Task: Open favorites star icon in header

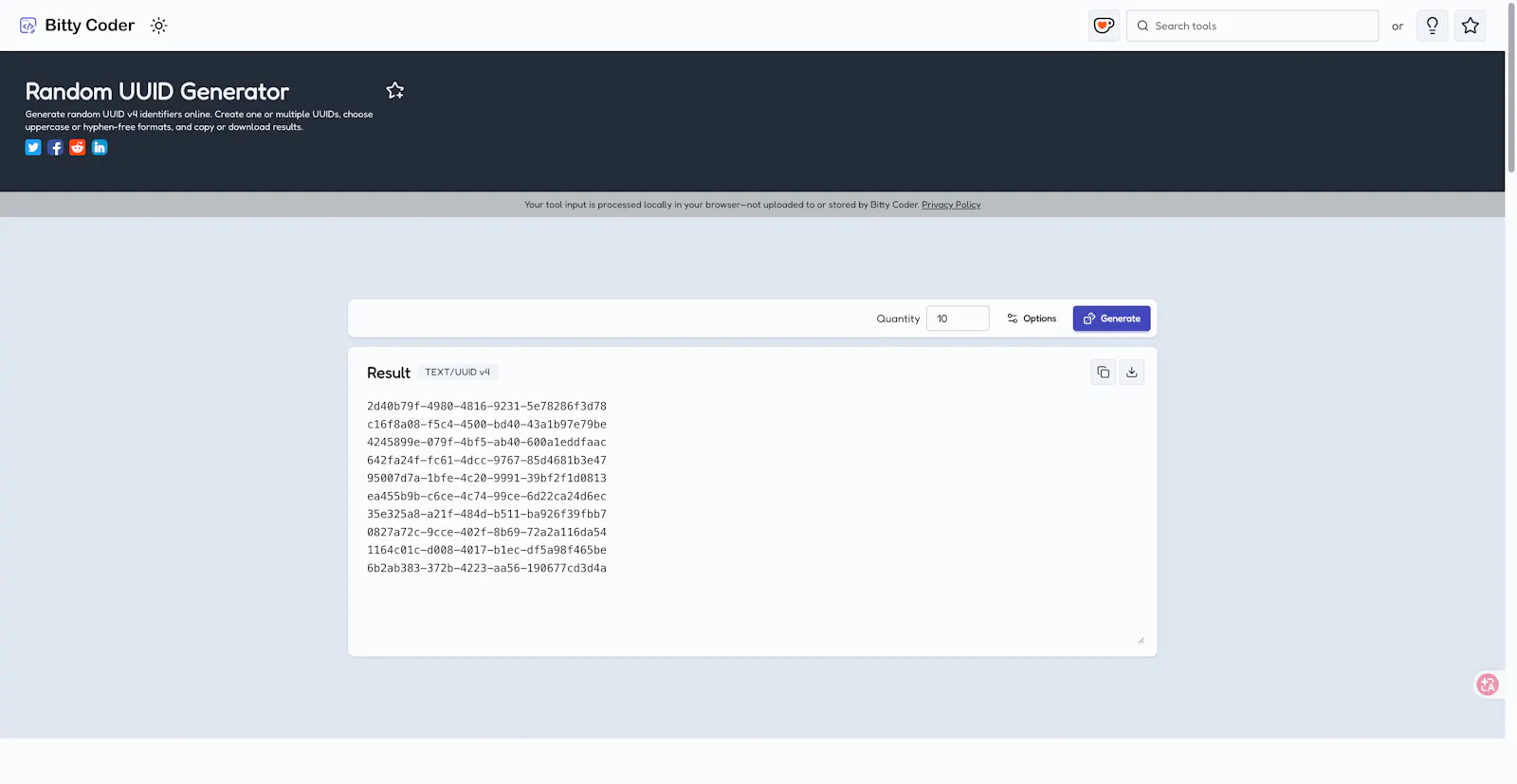Action: point(1471,26)
